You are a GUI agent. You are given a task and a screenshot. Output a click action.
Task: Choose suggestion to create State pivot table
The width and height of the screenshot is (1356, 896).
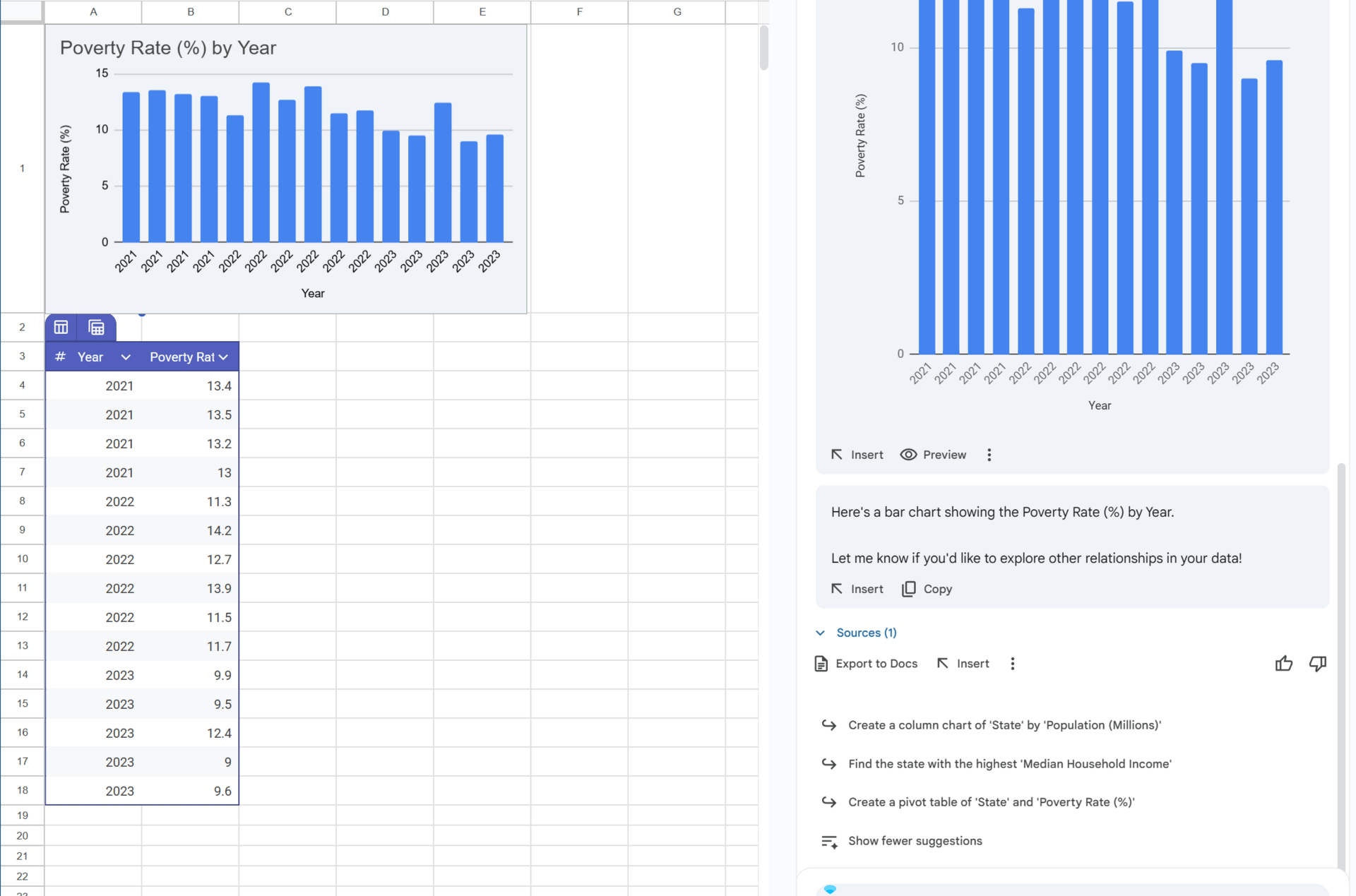coord(991,802)
